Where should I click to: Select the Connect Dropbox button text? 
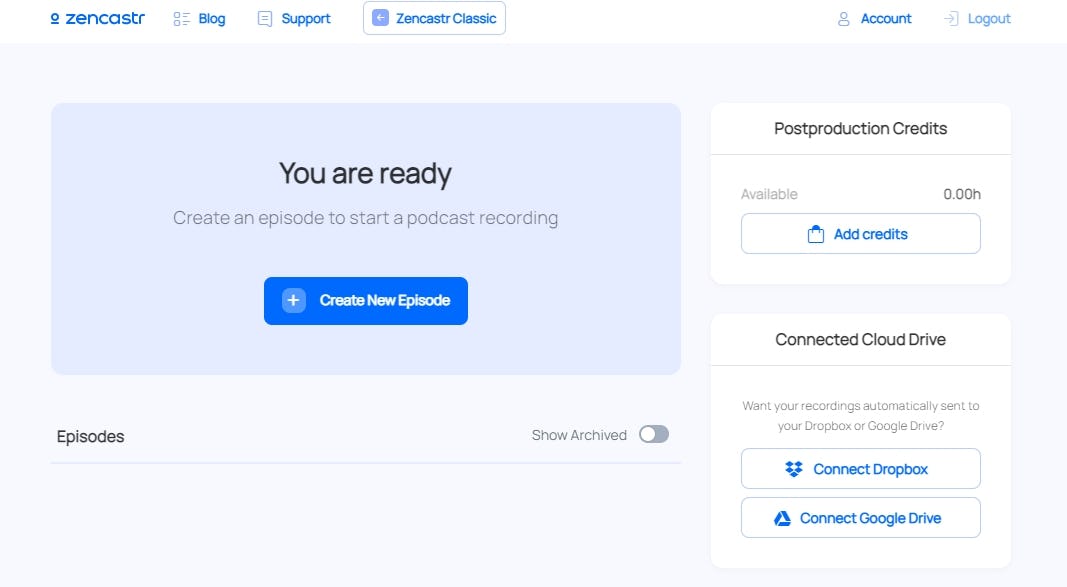tap(870, 469)
